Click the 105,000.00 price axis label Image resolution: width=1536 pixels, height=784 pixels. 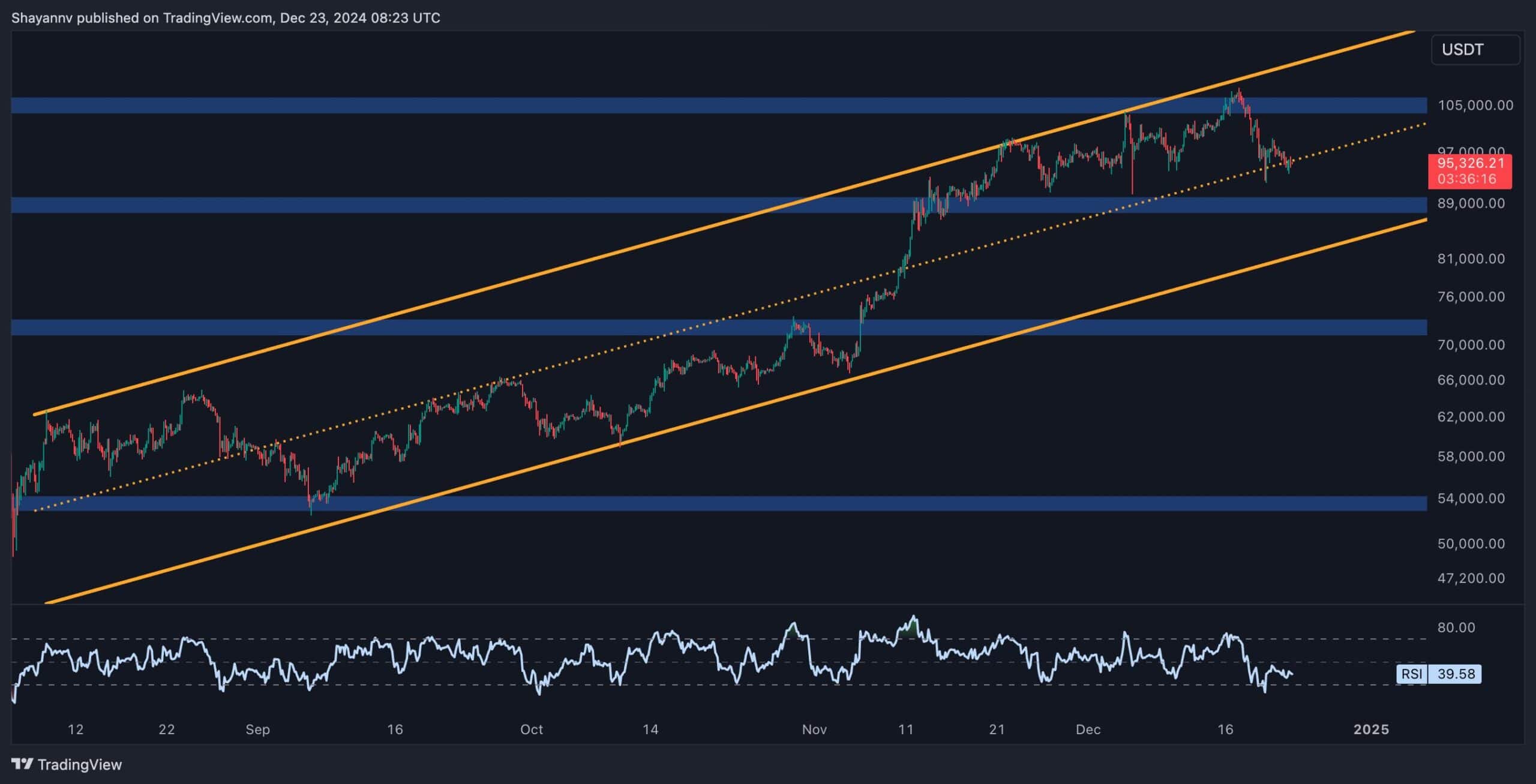tap(1475, 105)
